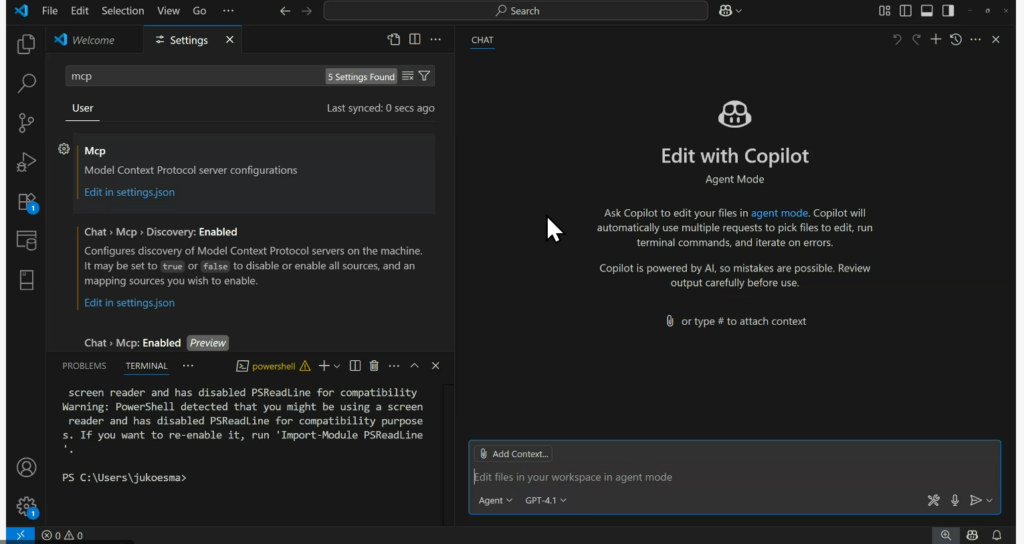The height and width of the screenshot is (544, 1024).
Task: Click errors and warnings status indicator
Action: tap(62, 535)
